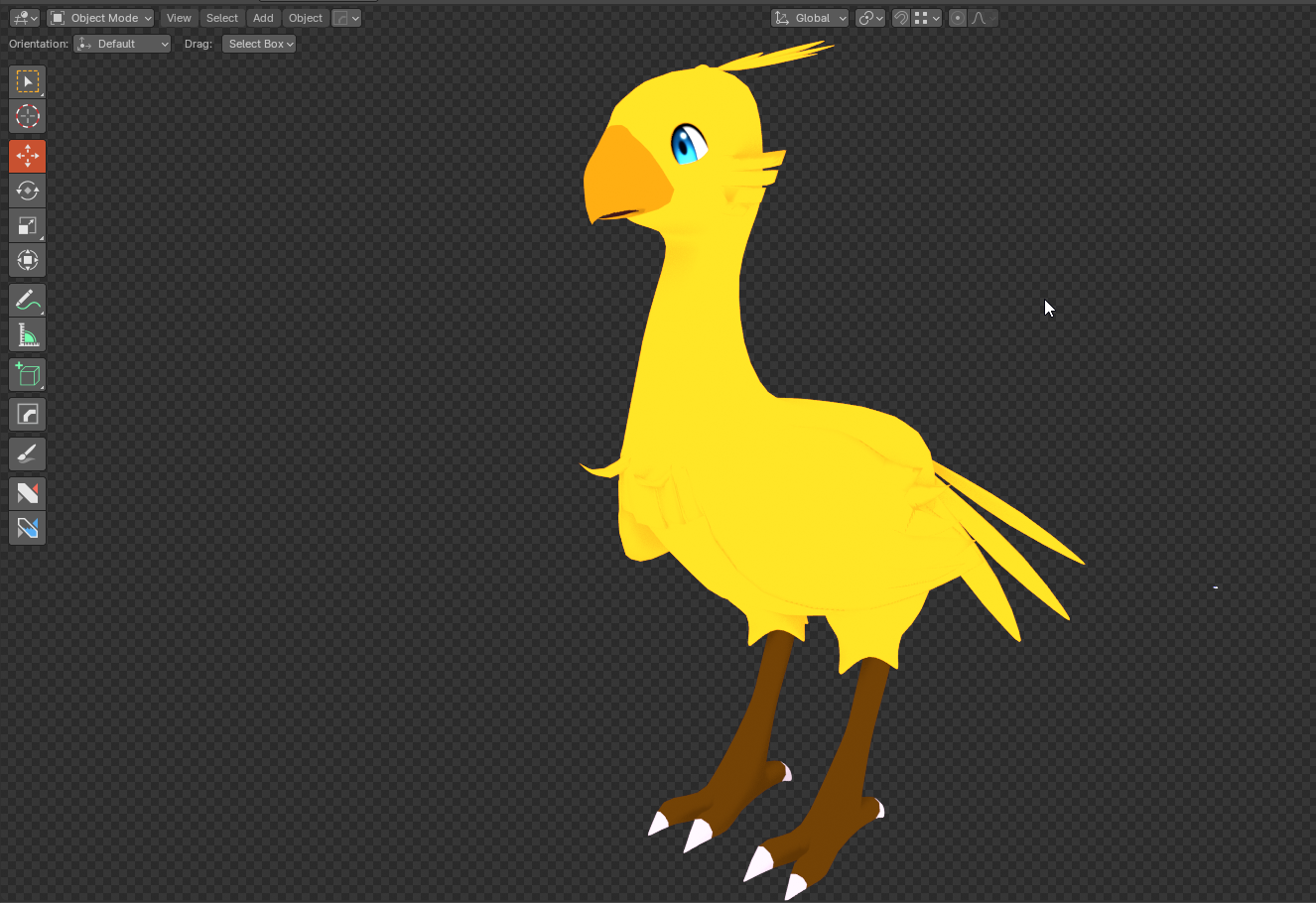The height and width of the screenshot is (903, 1316).
Task: Click the rounded-corner tool icon in toolbar
Action: [x=28, y=414]
